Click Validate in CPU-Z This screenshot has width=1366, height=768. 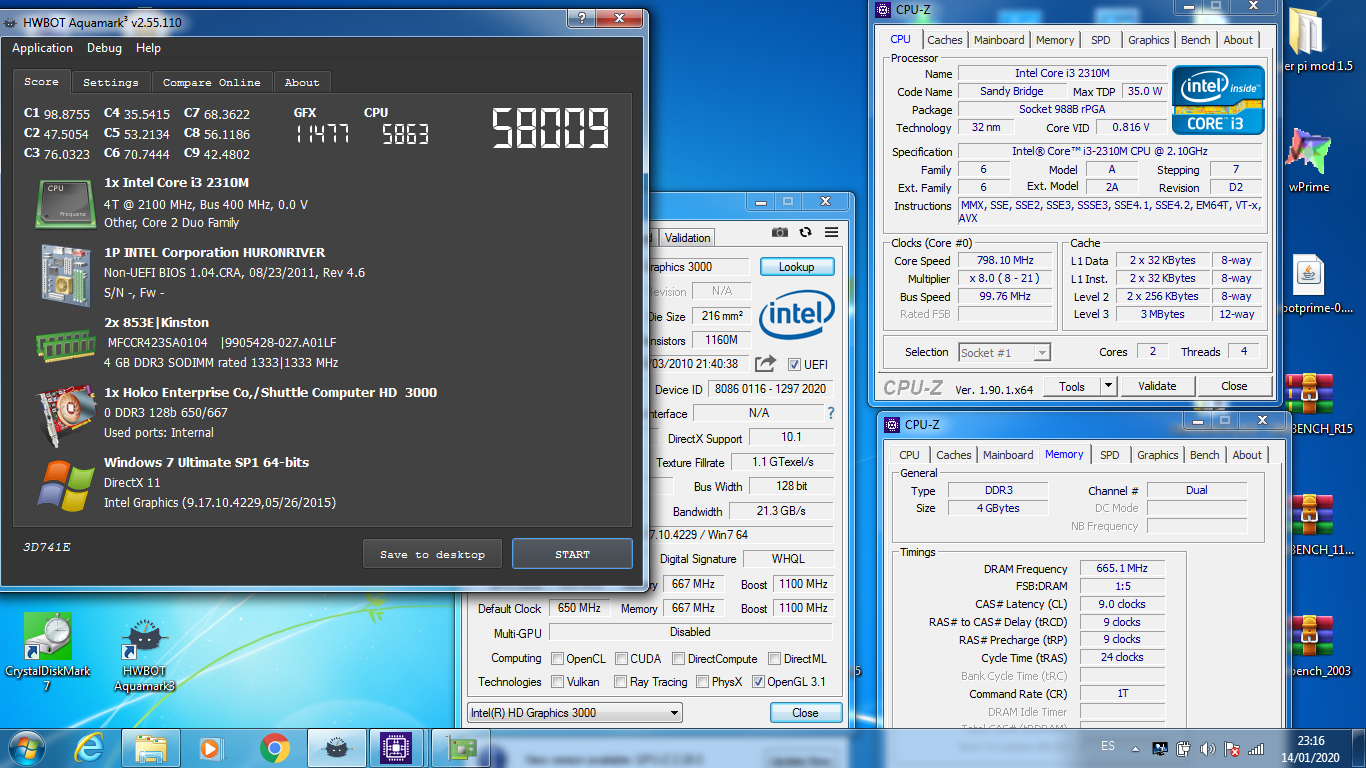1157,386
